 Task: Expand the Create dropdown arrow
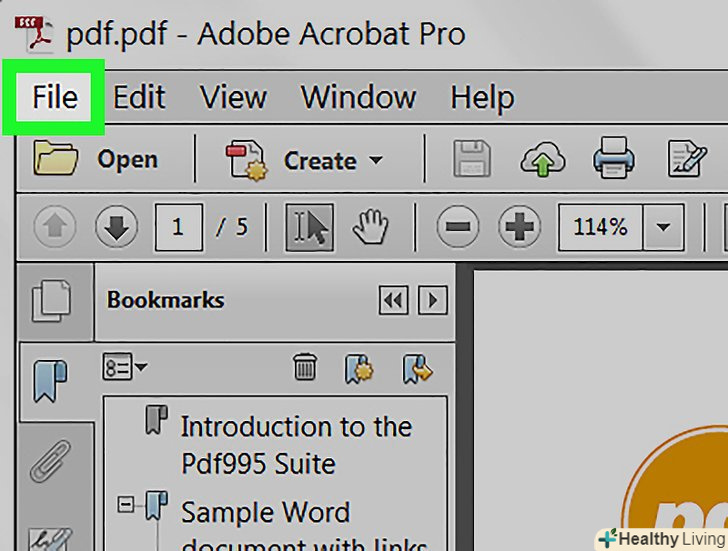376,160
